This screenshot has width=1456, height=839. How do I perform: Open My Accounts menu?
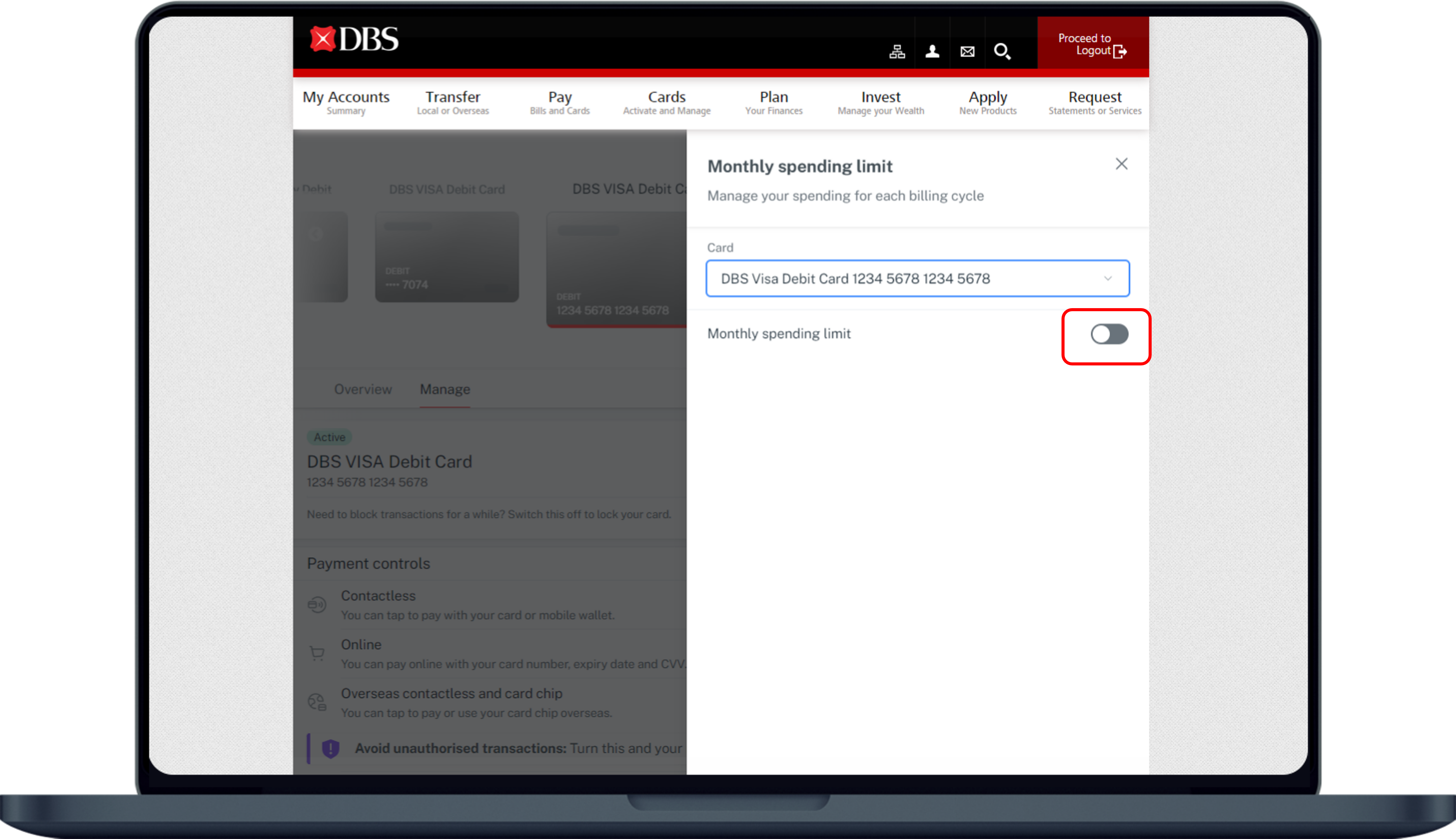tap(346, 103)
